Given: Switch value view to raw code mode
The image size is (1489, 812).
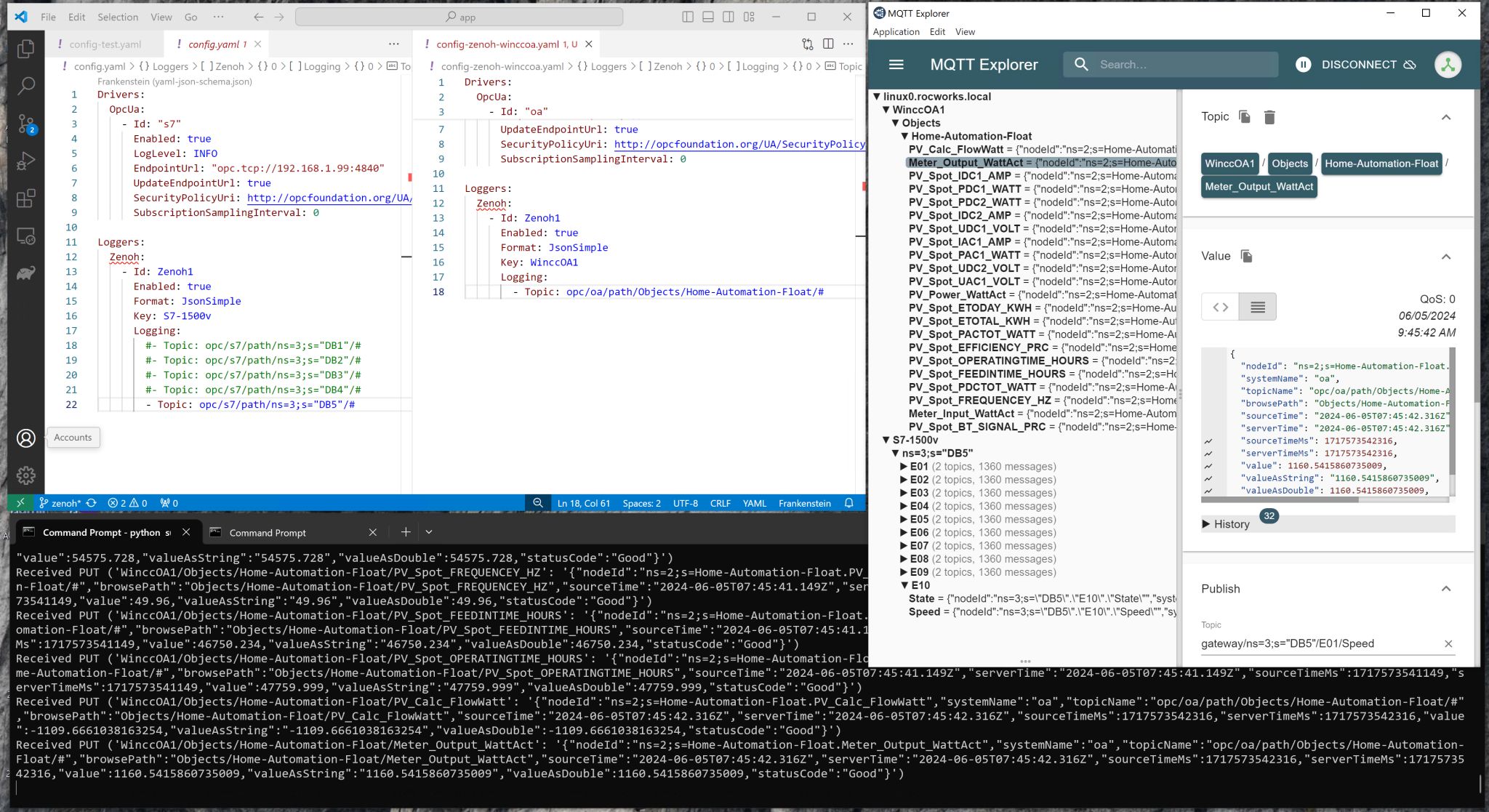Looking at the screenshot, I should tap(1221, 307).
